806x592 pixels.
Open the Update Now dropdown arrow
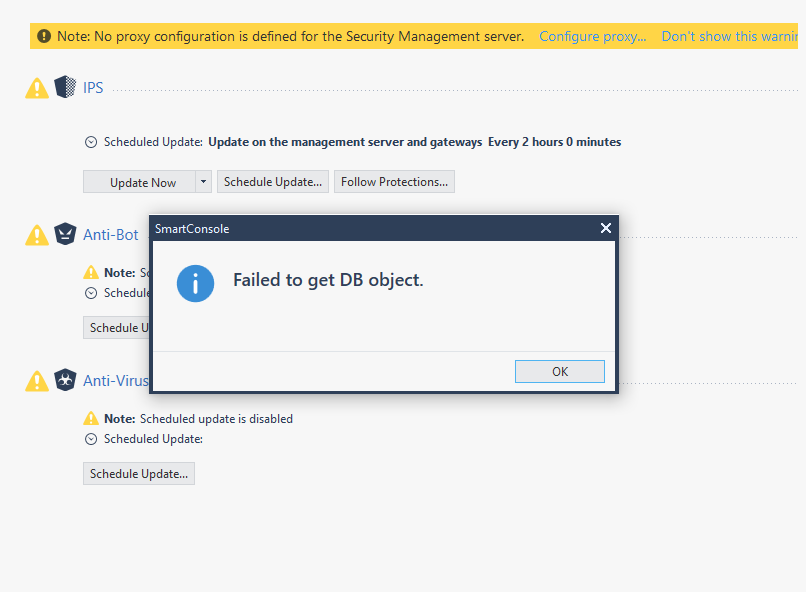[203, 182]
